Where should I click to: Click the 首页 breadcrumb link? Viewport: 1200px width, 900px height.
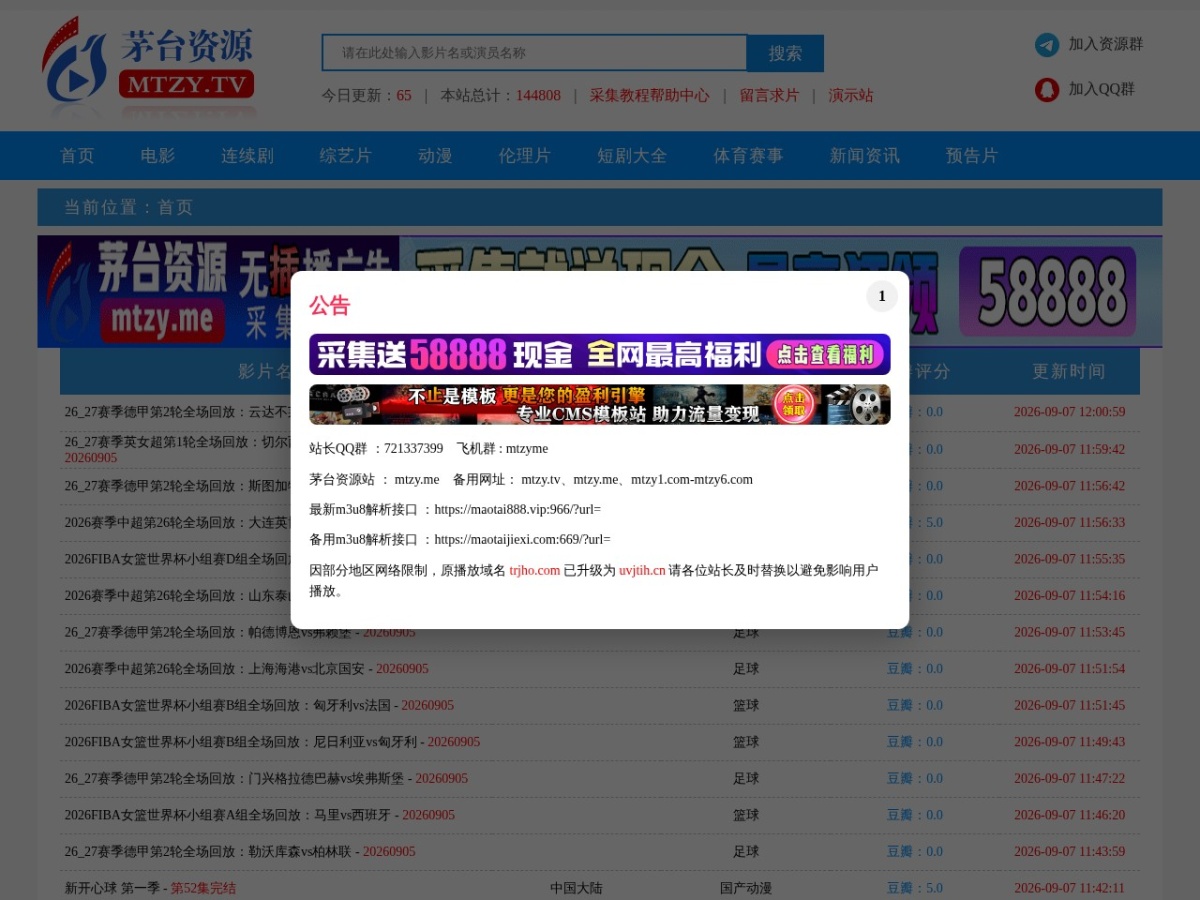(175, 207)
